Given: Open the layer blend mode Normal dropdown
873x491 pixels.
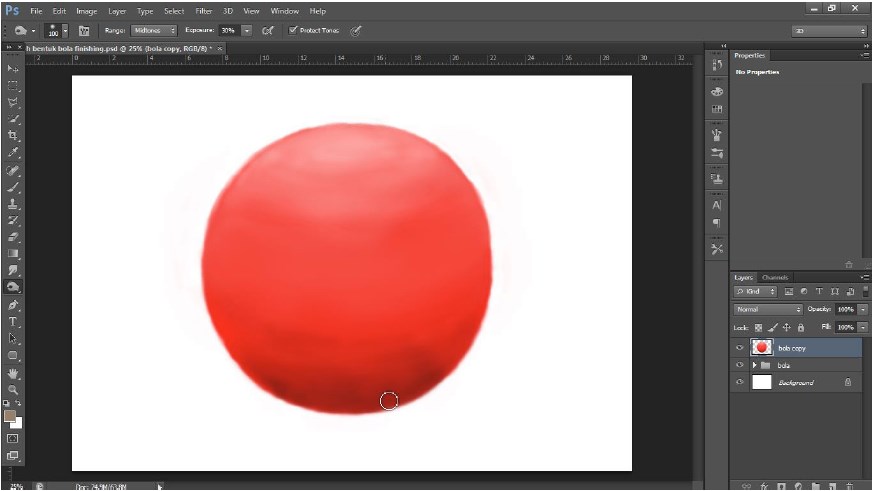Looking at the screenshot, I should (768, 310).
